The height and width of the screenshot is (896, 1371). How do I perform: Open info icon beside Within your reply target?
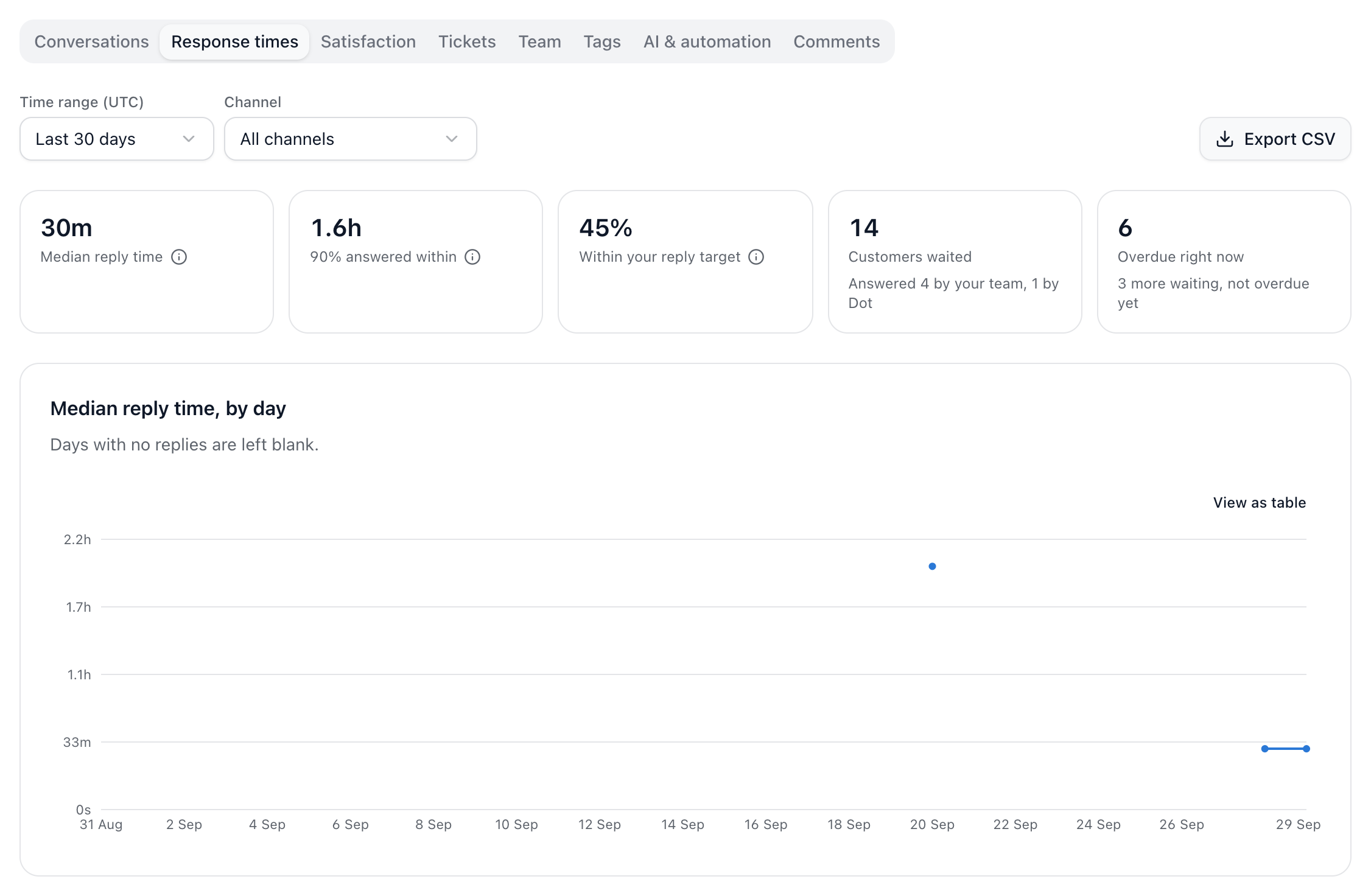tap(756, 257)
